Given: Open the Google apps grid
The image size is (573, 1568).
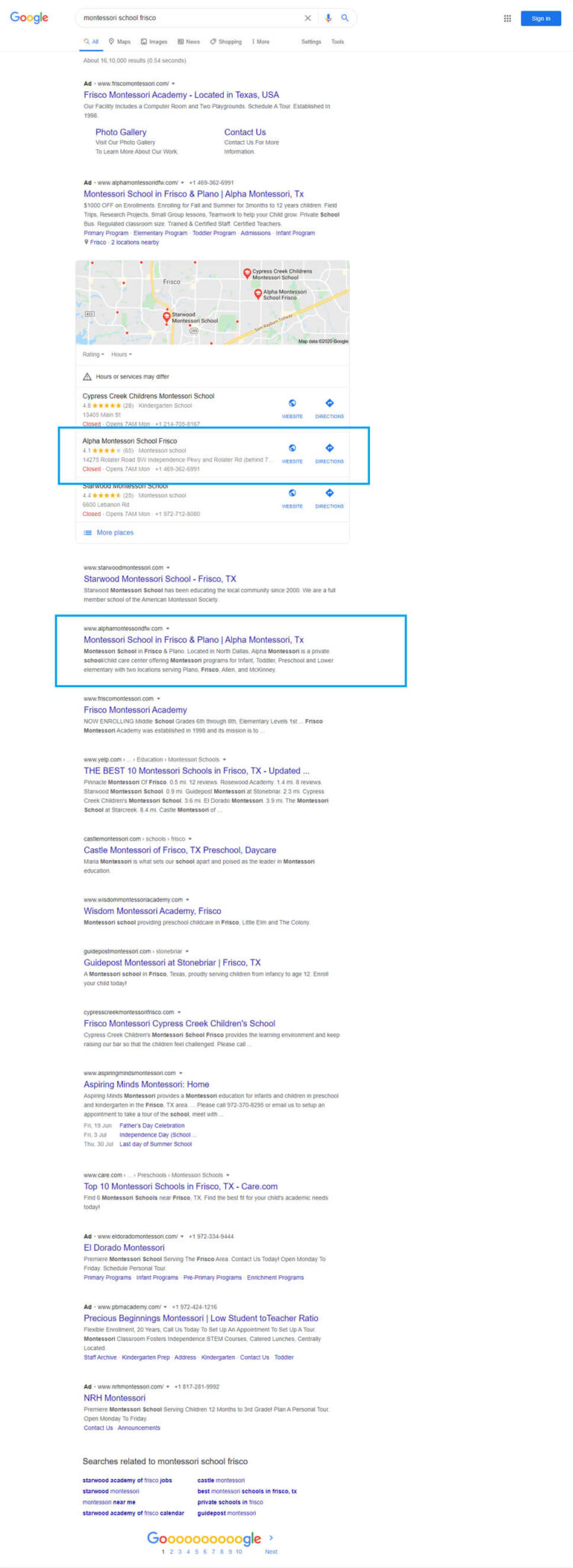Looking at the screenshot, I should pos(507,19).
